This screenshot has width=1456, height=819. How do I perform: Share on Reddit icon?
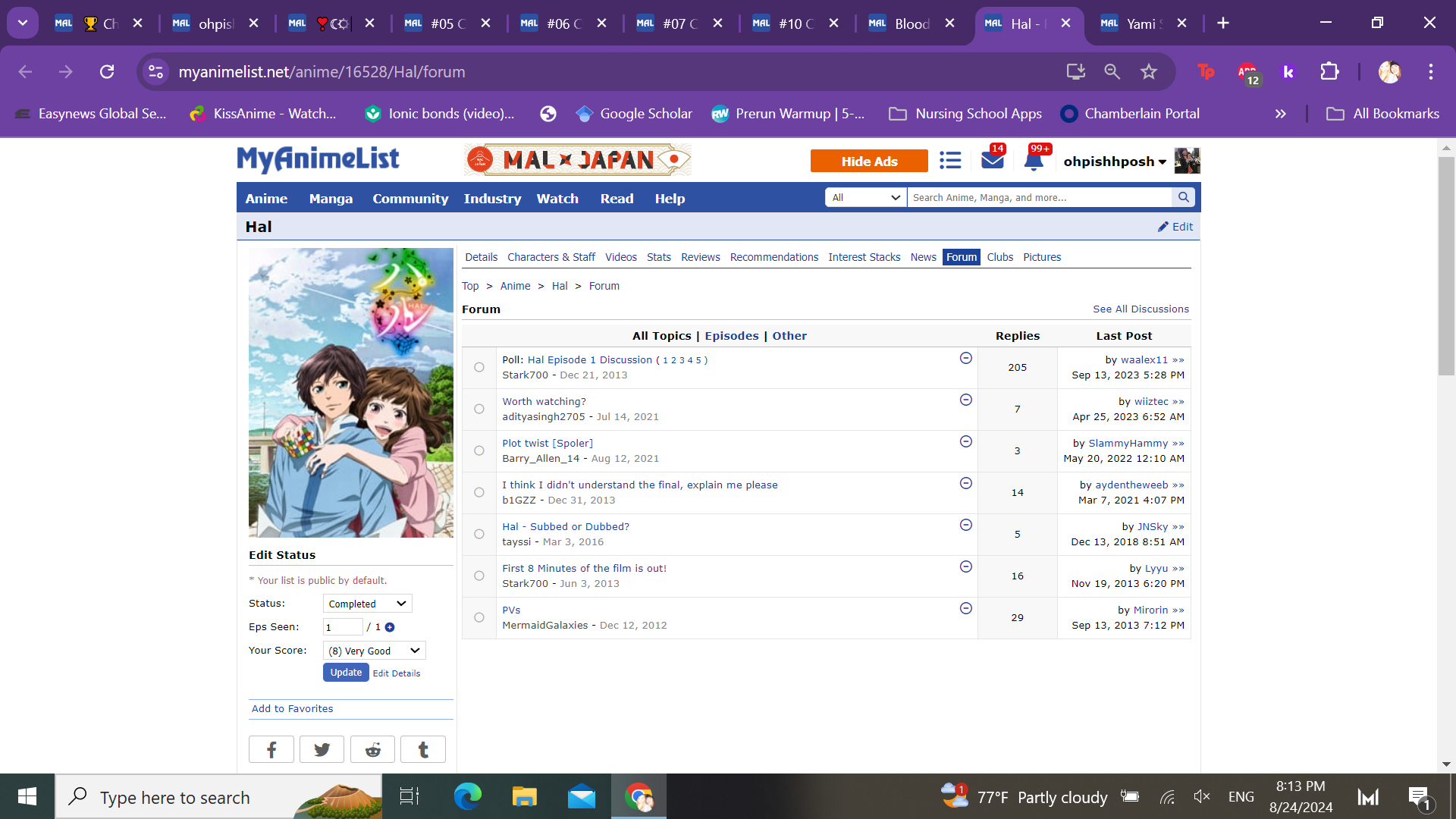tap(372, 749)
